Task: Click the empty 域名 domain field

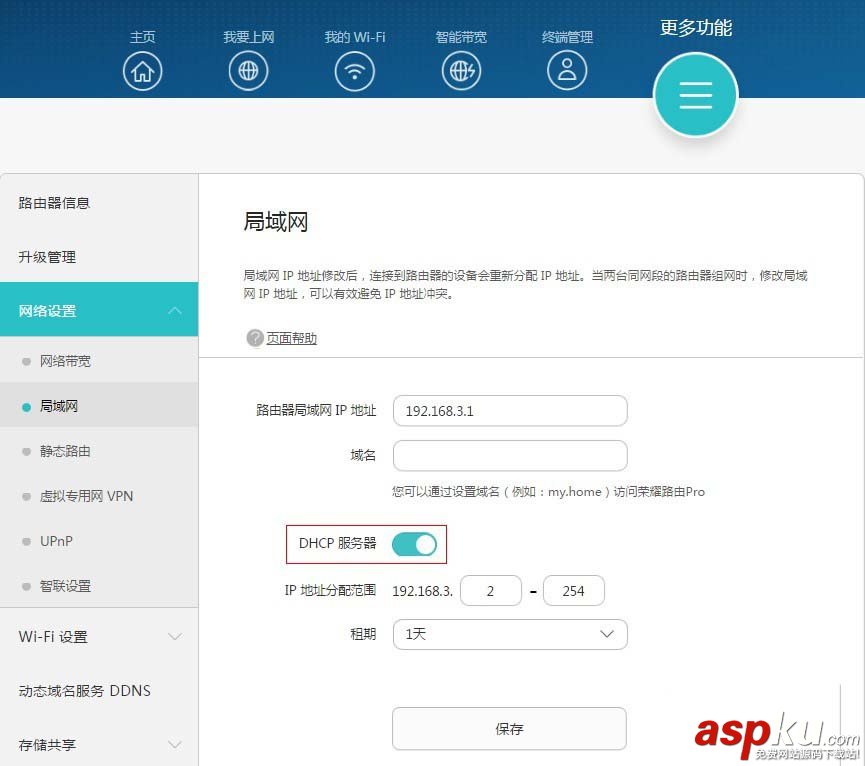Action: click(x=510, y=455)
